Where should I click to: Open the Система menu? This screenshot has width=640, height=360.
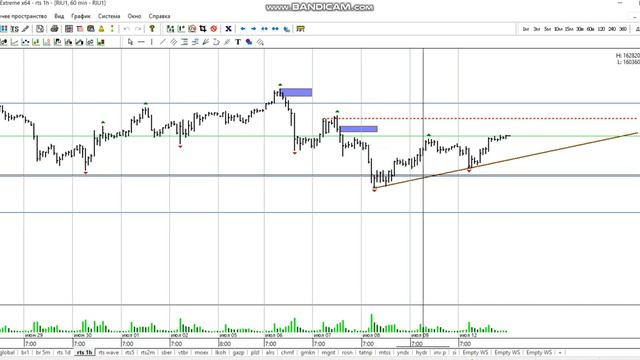pyautogui.click(x=109, y=16)
